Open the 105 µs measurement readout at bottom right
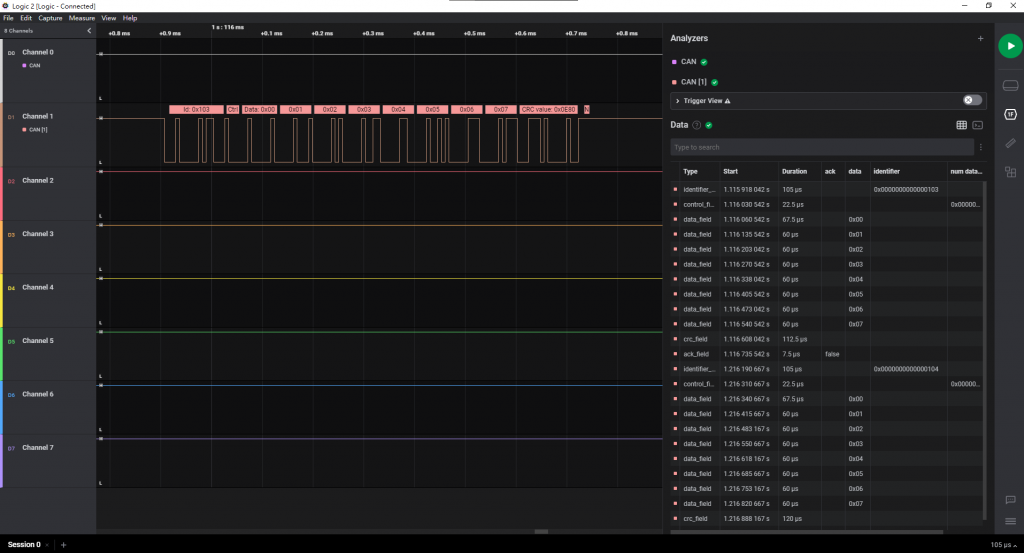Image resolution: width=1024 pixels, height=553 pixels. 1003,545
